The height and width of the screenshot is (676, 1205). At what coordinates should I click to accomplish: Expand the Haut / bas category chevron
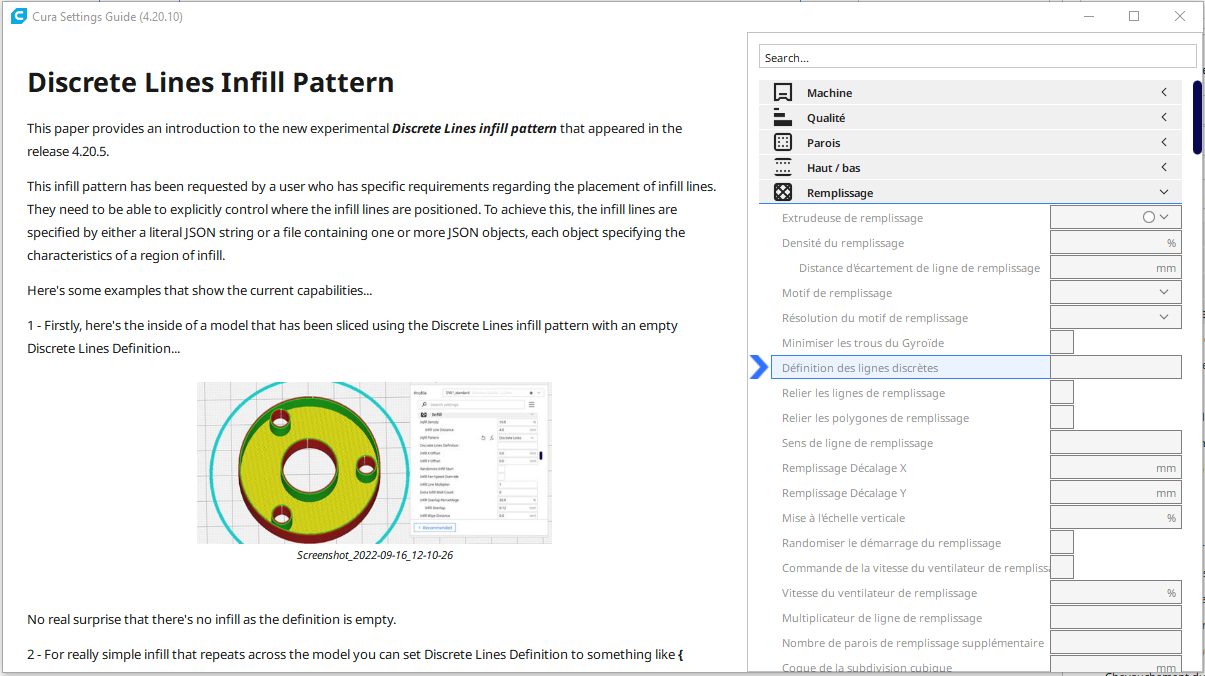tap(1164, 168)
